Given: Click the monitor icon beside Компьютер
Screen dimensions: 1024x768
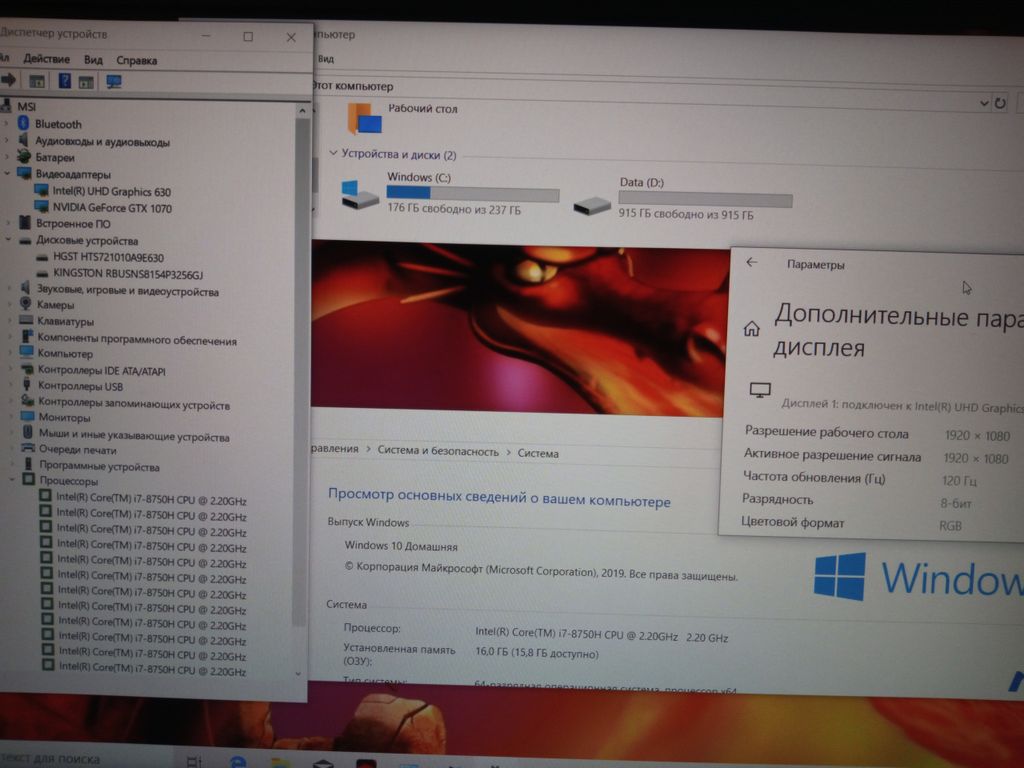Looking at the screenshot, I should pyautogui.click(x=27, y=353).
